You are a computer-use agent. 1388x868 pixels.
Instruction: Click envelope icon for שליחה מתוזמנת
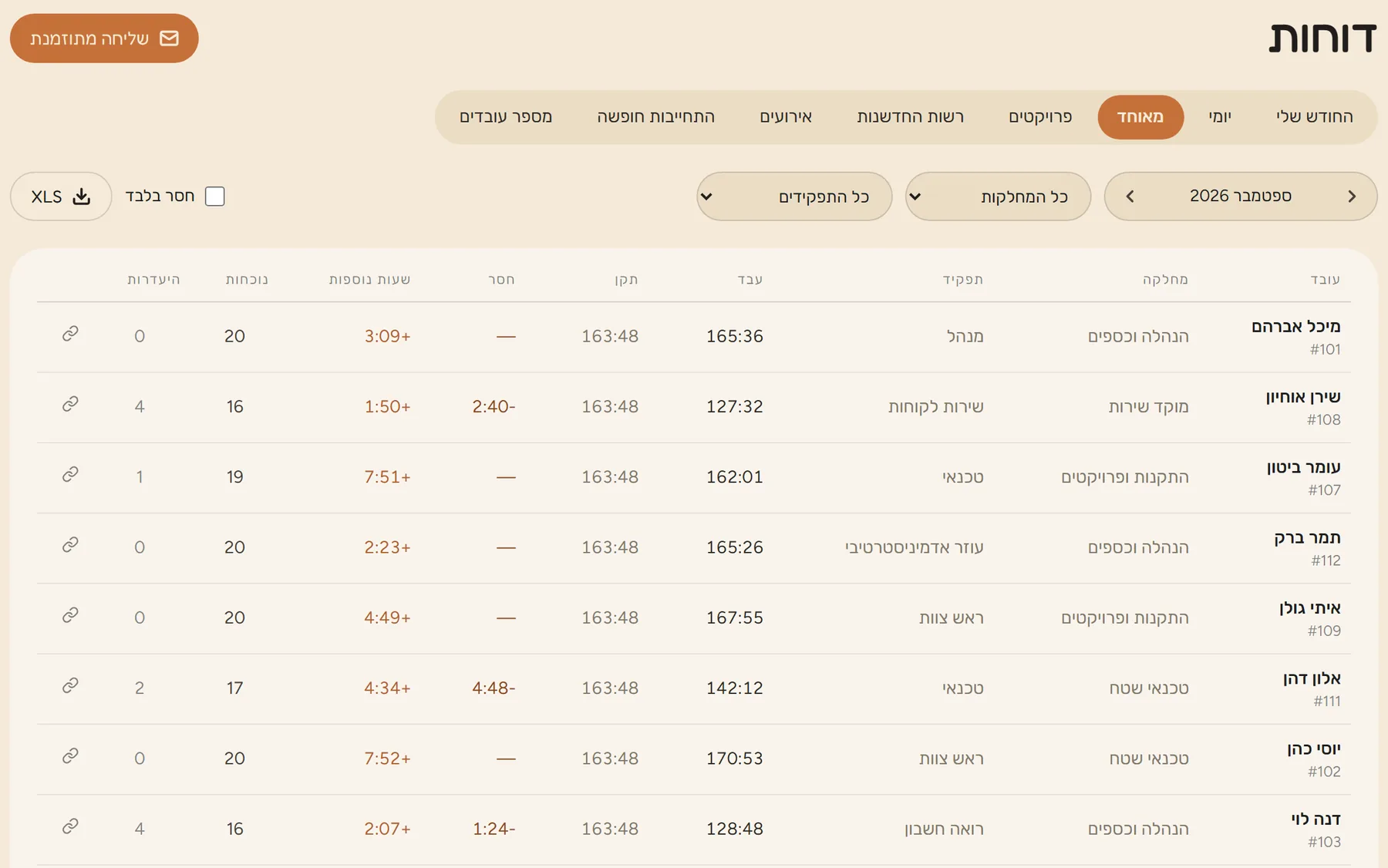click(x=169, y=39)
